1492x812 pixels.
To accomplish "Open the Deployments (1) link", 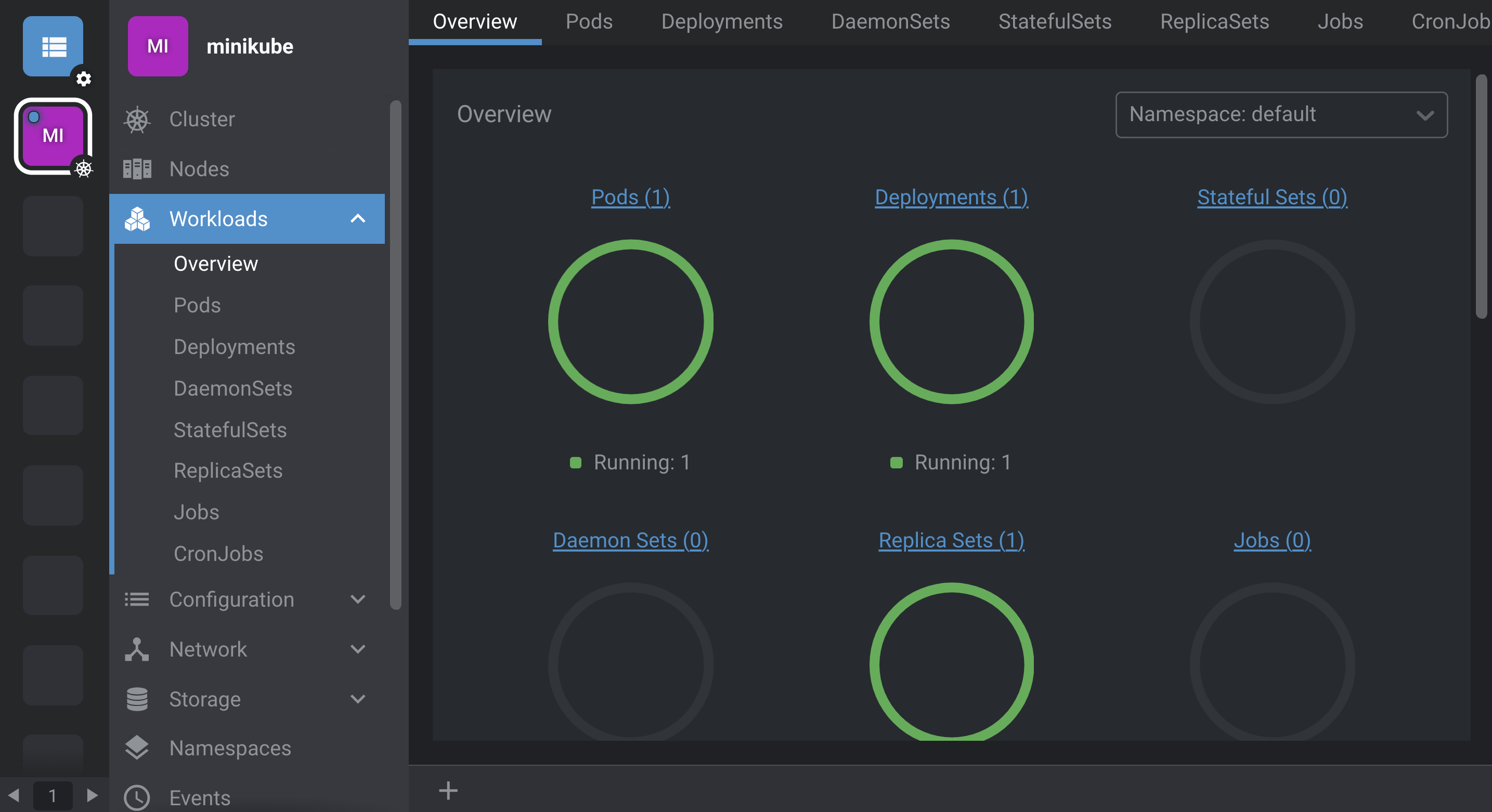I will [x=951, y=198].
